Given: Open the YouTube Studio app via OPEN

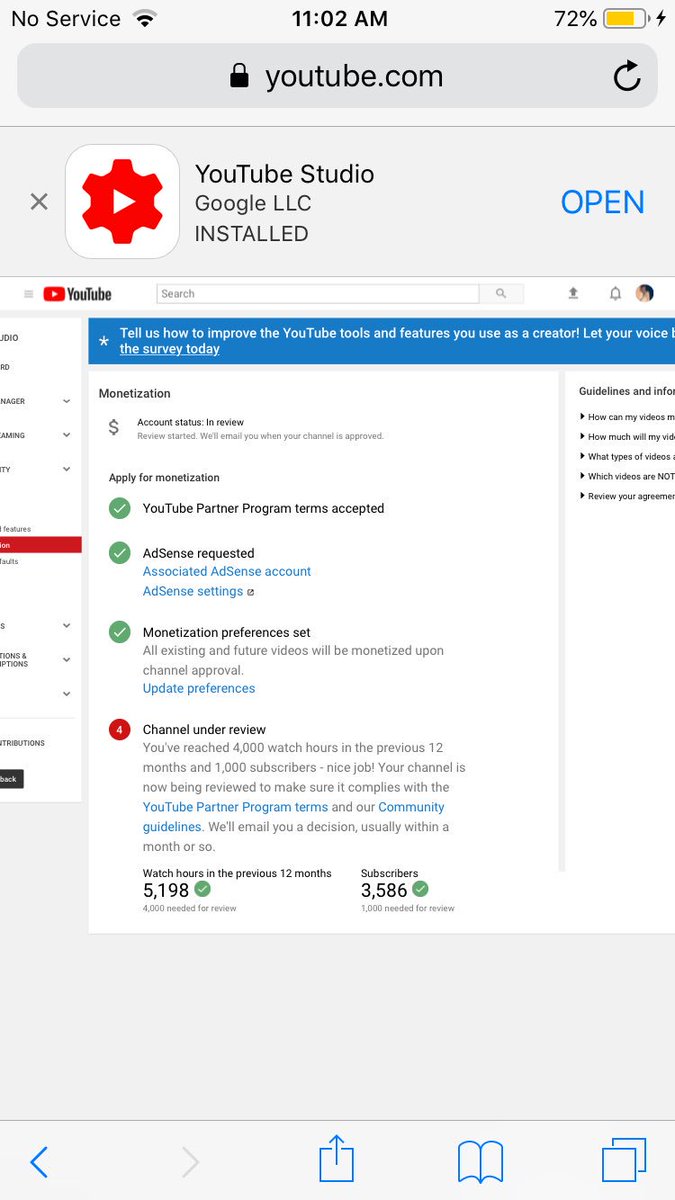Looking at the screenshot, I should (x=602, y=202).
